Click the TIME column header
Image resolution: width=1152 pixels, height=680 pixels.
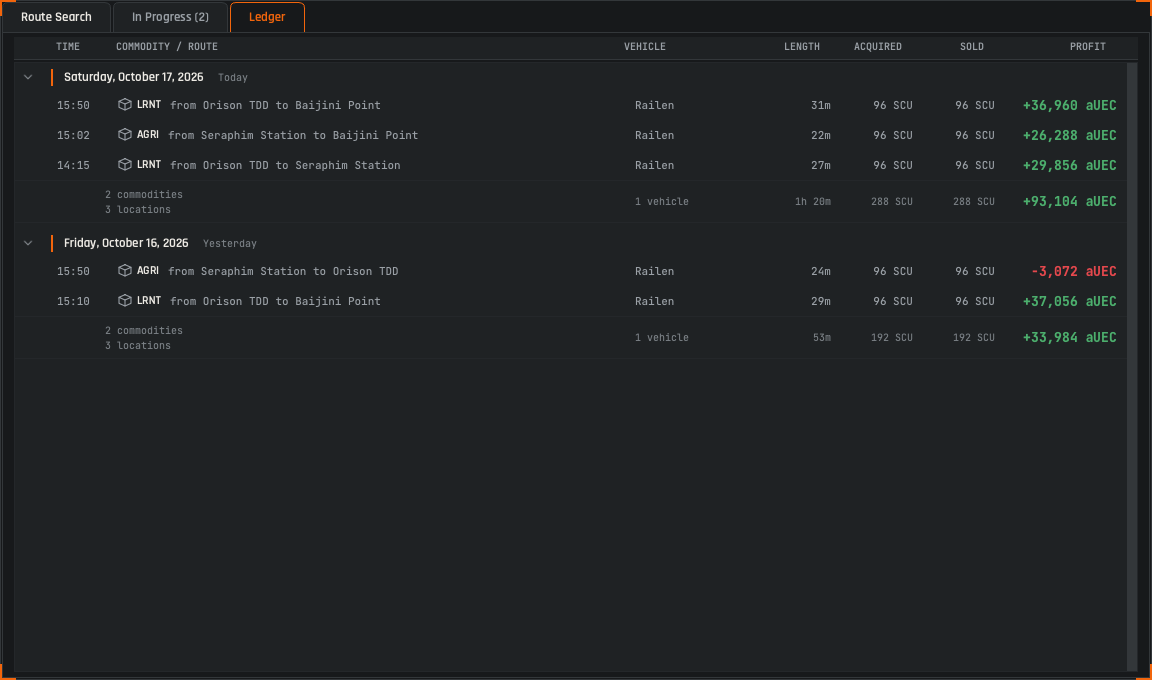coord(68,46)
